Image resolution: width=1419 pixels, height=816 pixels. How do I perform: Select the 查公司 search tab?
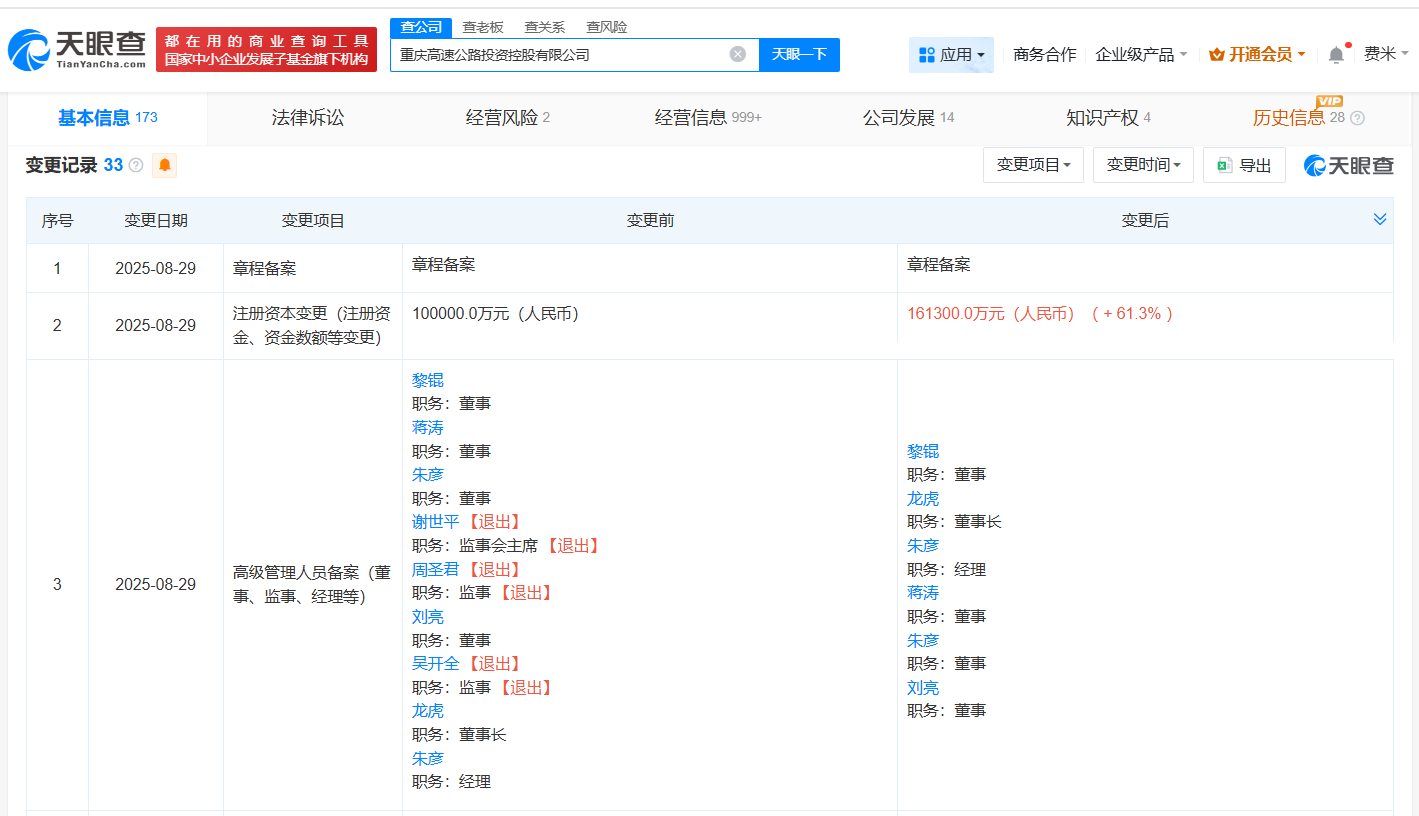click(421, 27)
